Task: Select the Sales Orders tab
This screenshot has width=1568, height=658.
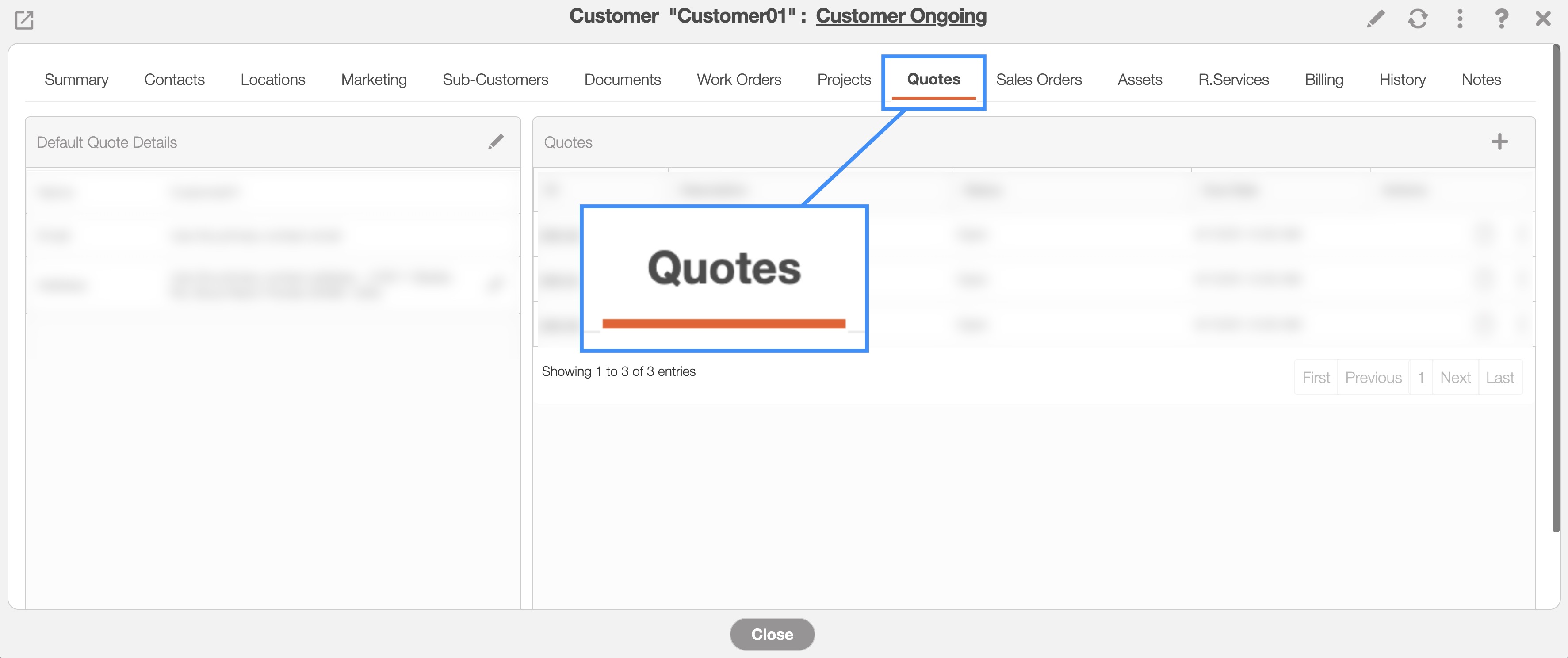Action: (1038, 80)
